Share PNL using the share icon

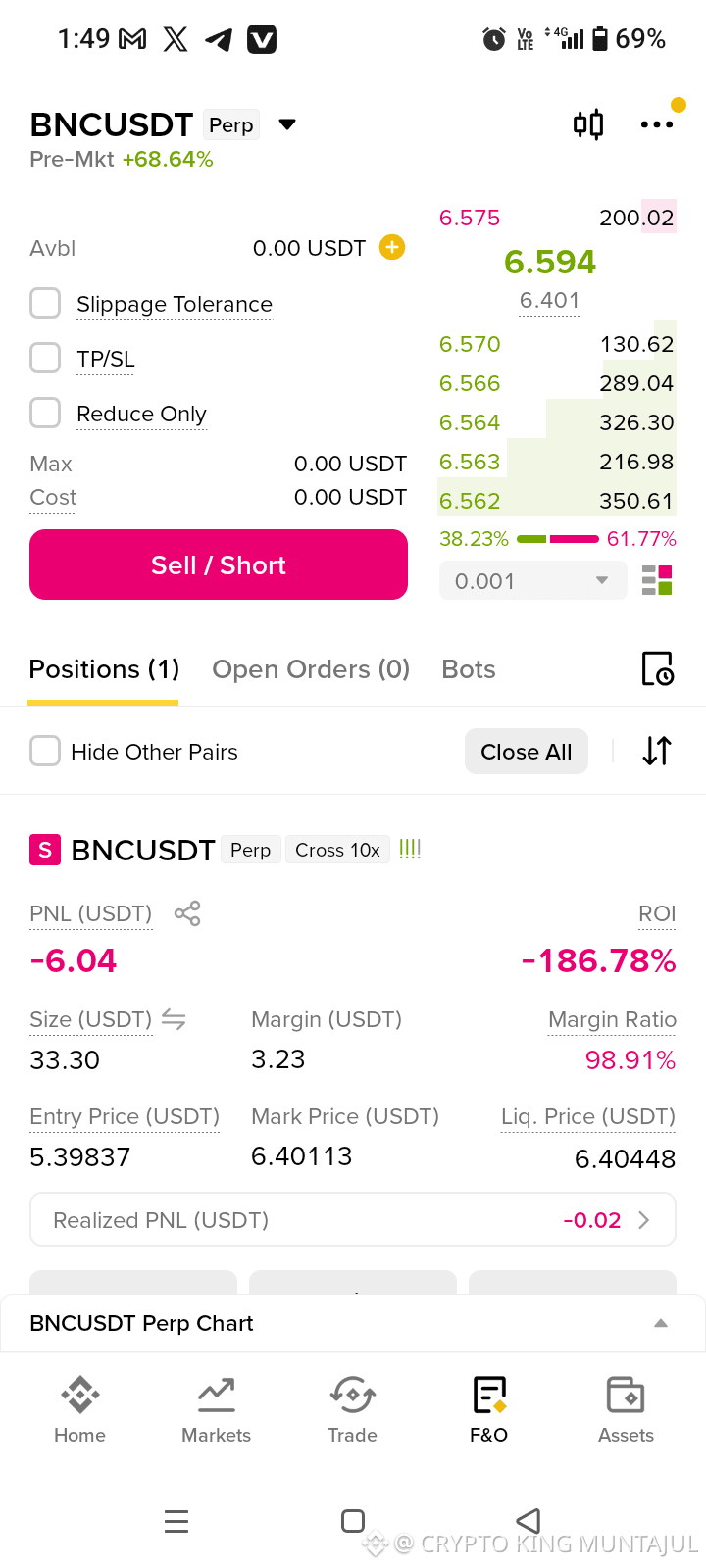click(187, 913)
